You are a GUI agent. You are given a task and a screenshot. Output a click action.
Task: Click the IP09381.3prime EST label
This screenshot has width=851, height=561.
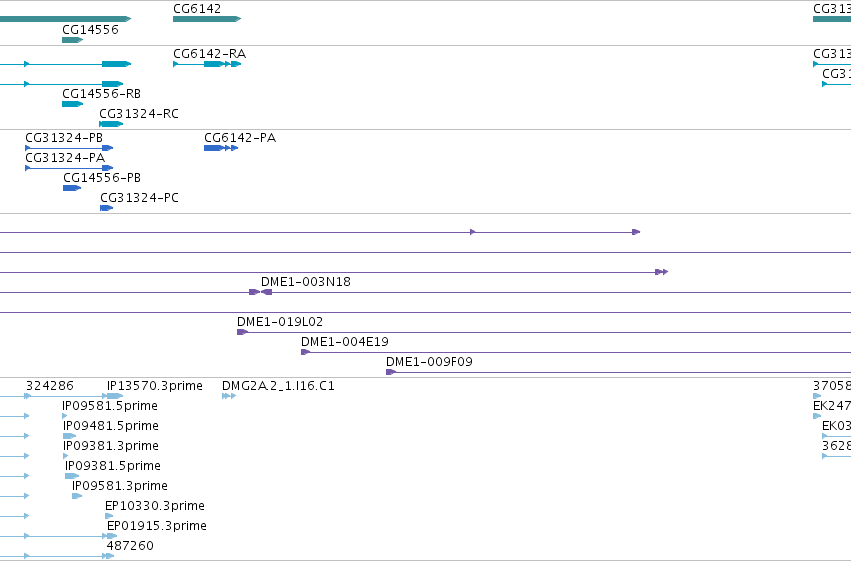111,446
